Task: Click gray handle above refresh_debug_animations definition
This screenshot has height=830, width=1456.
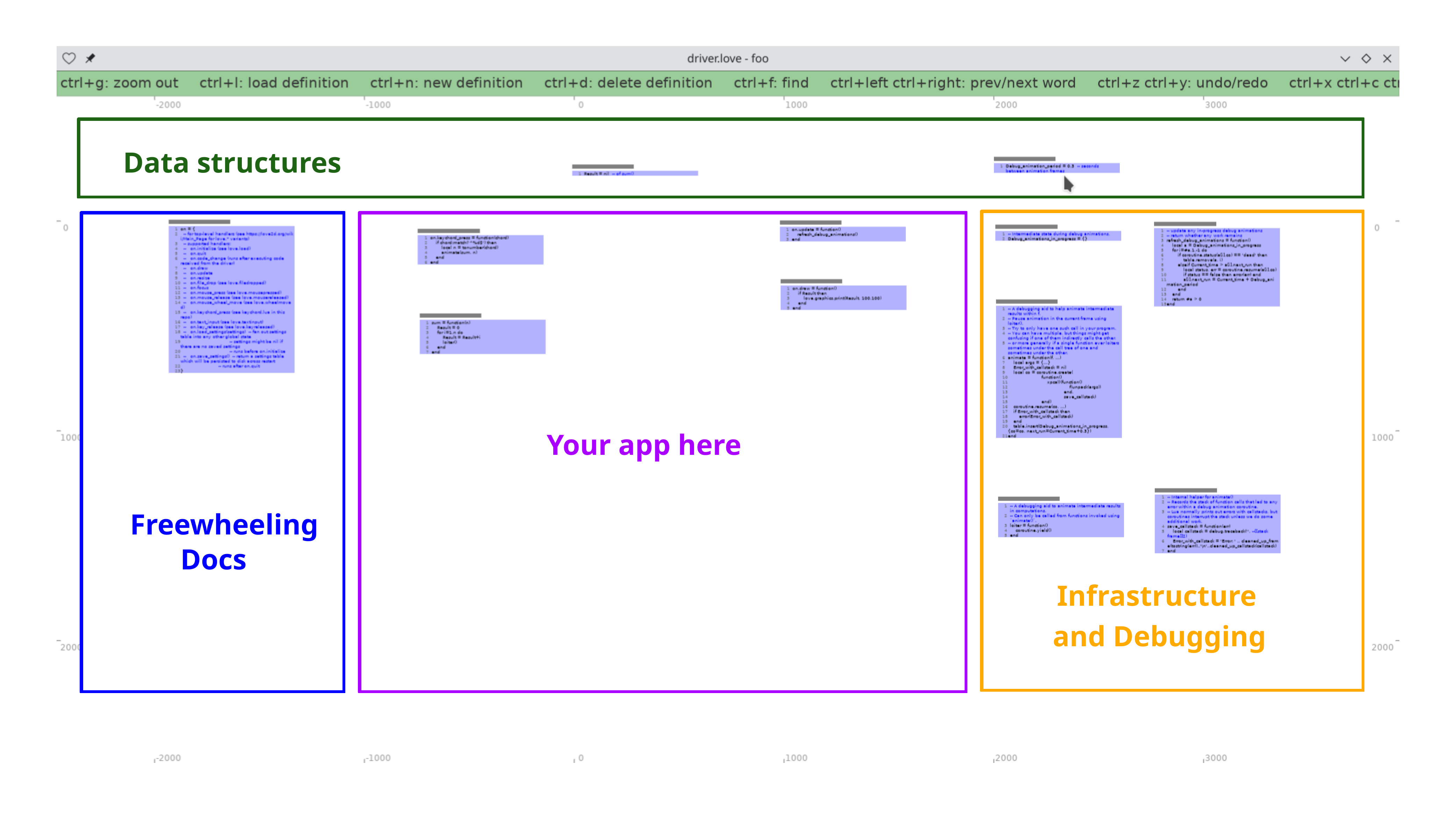Action: (1184, 224)
